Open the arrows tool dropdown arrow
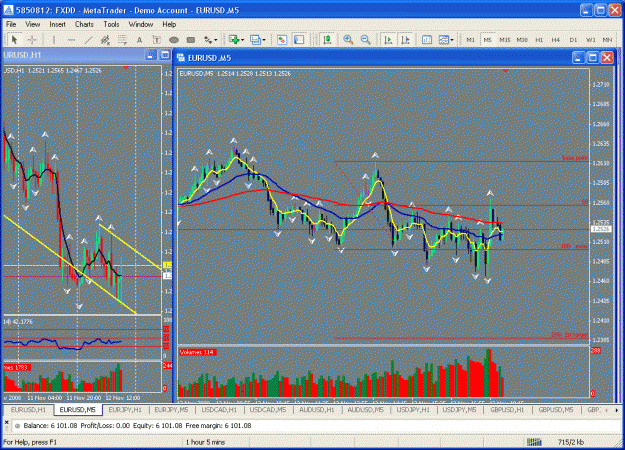This screenshot has height=450, width=625. tap(216, 40)
